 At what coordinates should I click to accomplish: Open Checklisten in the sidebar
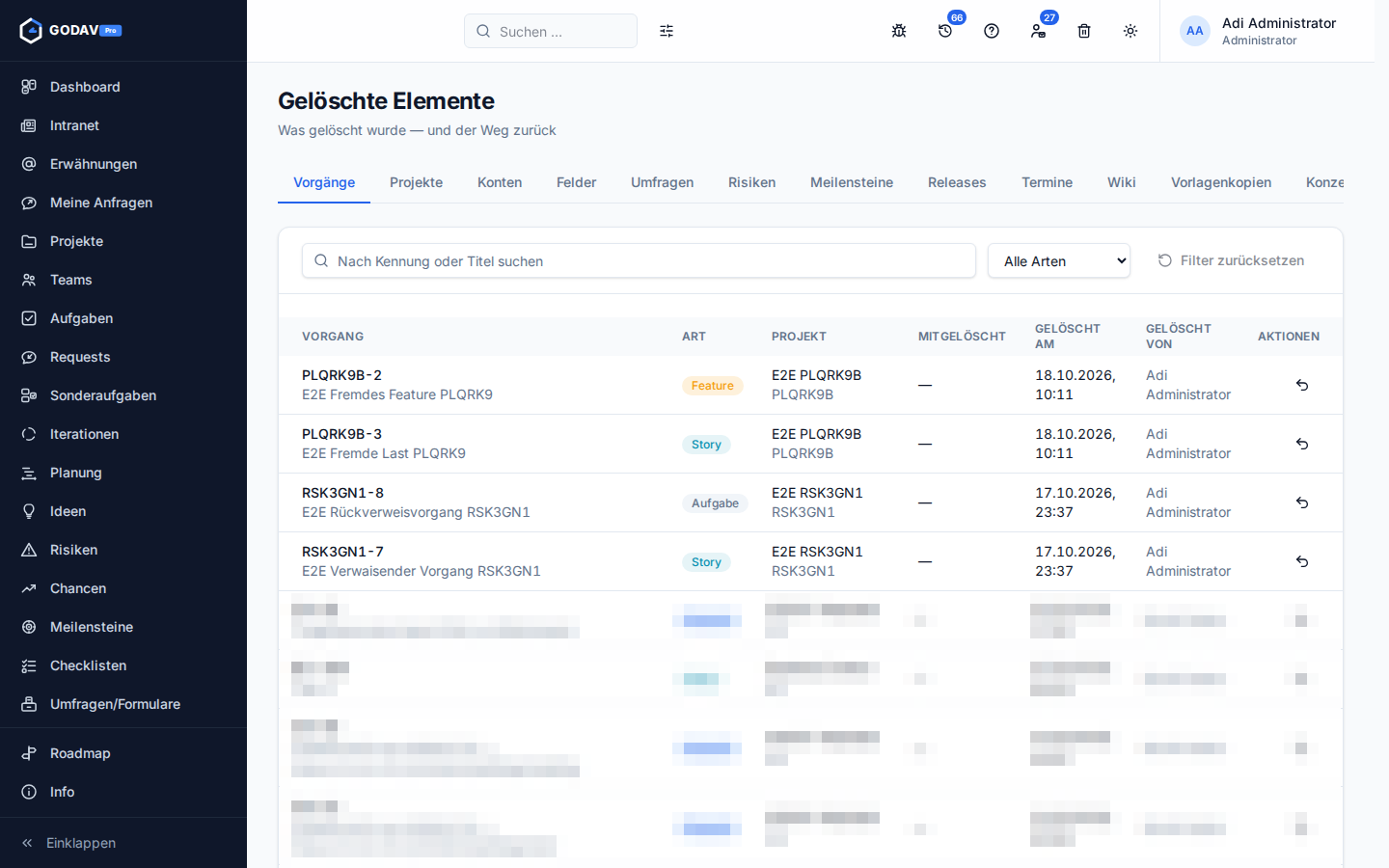tap(123, 665)
